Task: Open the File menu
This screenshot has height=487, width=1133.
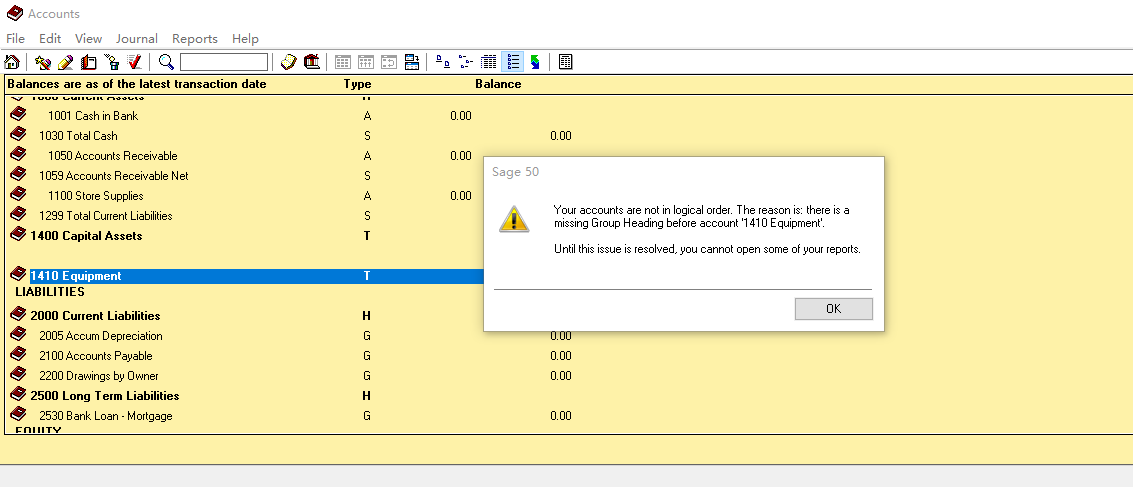Action: point(15,39)
